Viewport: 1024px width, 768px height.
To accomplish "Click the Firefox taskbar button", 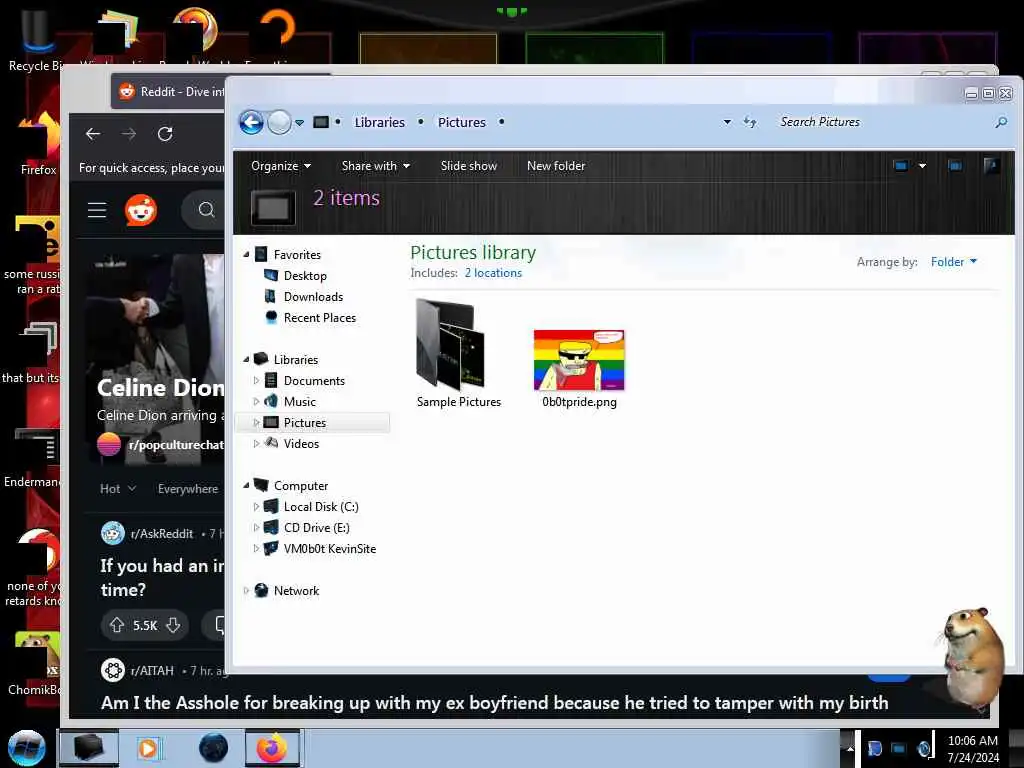I will click(x=272, y=748).
